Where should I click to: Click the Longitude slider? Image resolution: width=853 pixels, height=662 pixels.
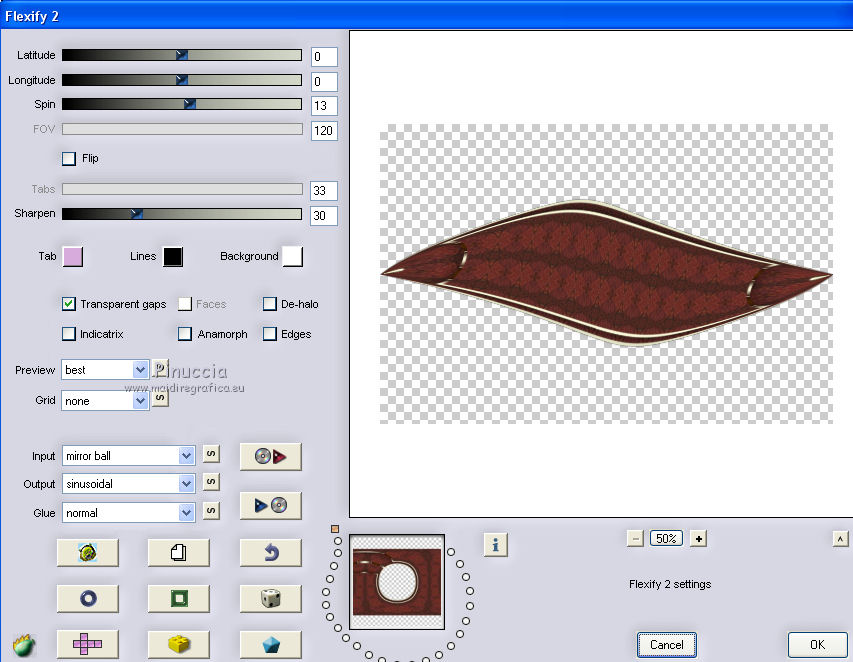(182, 80)
